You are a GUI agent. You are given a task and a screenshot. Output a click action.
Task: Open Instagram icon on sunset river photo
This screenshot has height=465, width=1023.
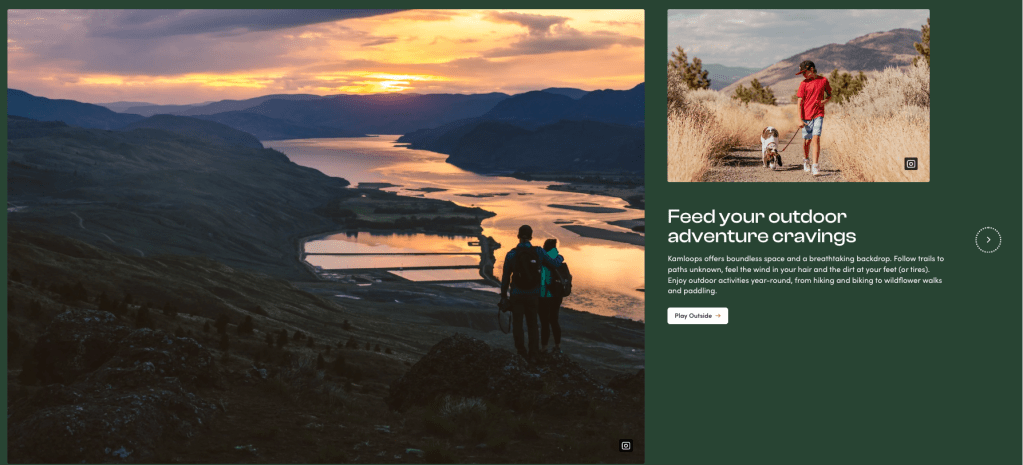pos(626,445)
